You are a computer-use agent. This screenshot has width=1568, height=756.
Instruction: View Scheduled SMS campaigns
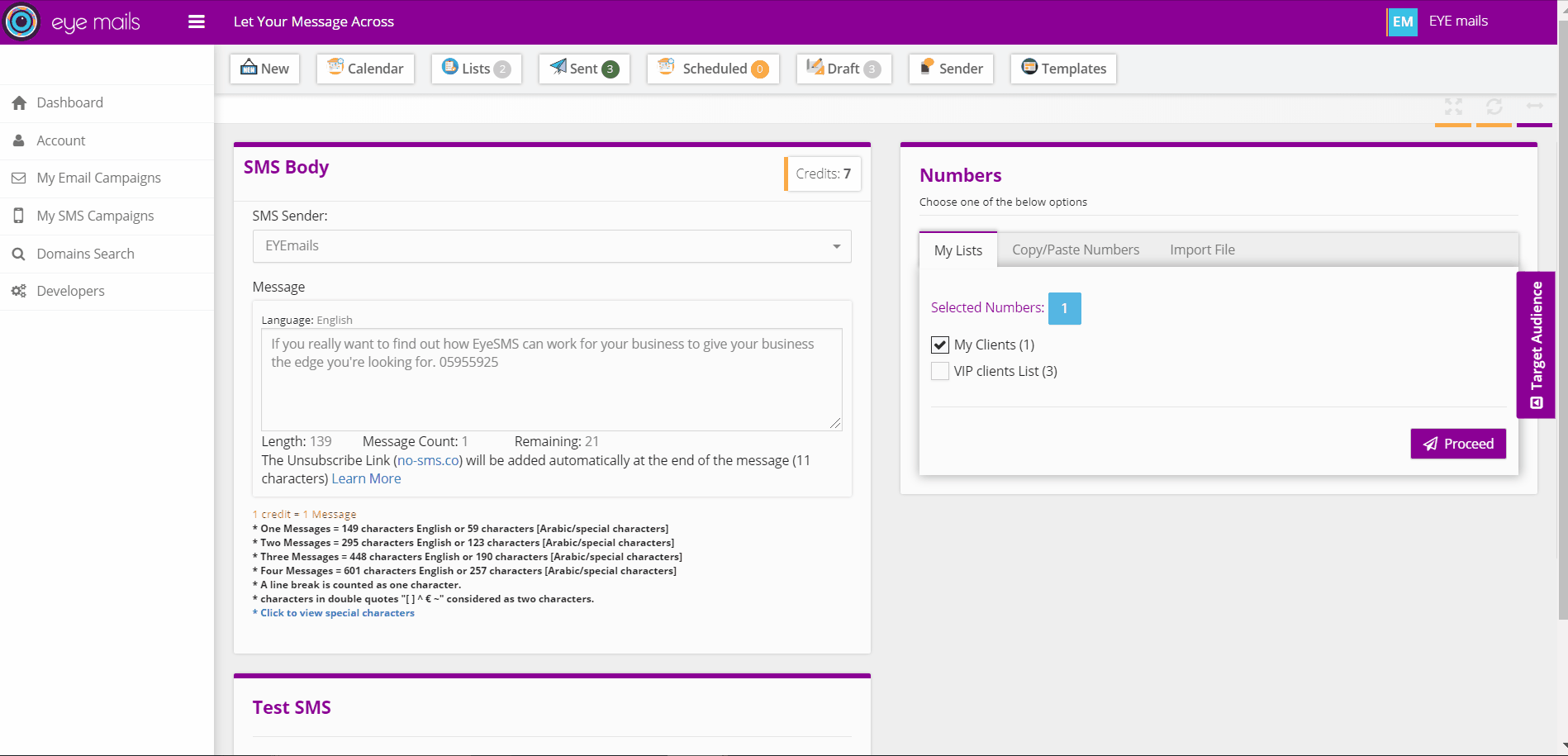pyautogui.click(x=713, y=69)
